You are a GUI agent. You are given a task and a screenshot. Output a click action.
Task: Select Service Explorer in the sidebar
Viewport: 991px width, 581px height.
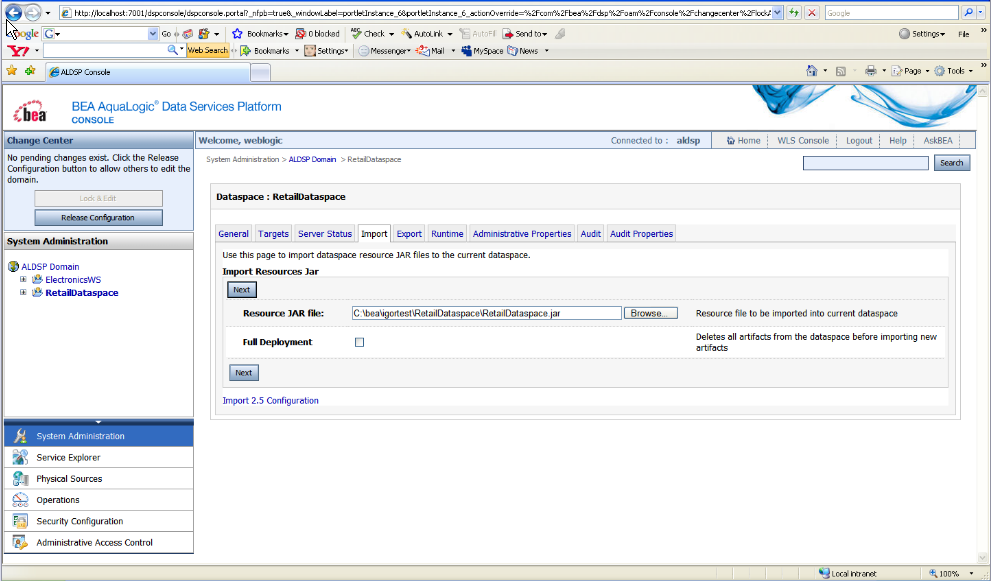(x=98, y=457)
